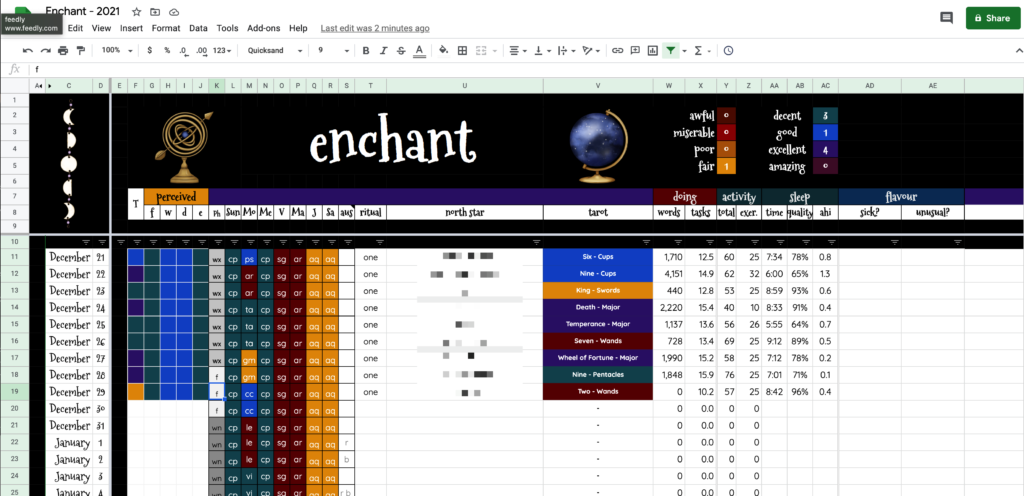Select the 4,151 words cell

pos(669,274)
